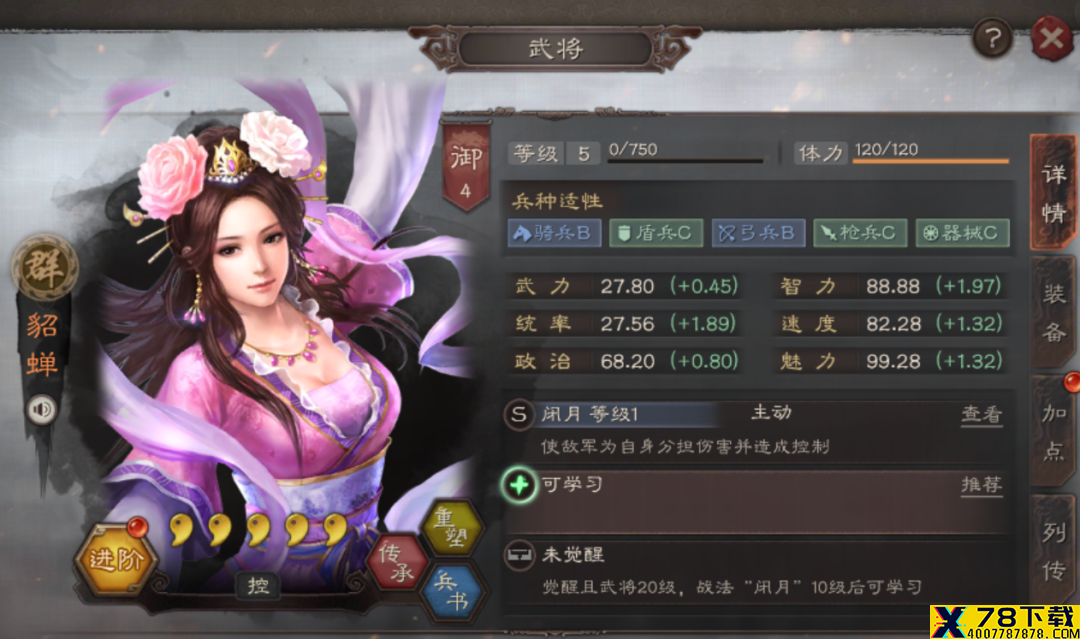The height and width of the screenshot is (639, 1080).
Task: Open the 重塑 reshape hexagon icon
Action: tap(452, 527)
